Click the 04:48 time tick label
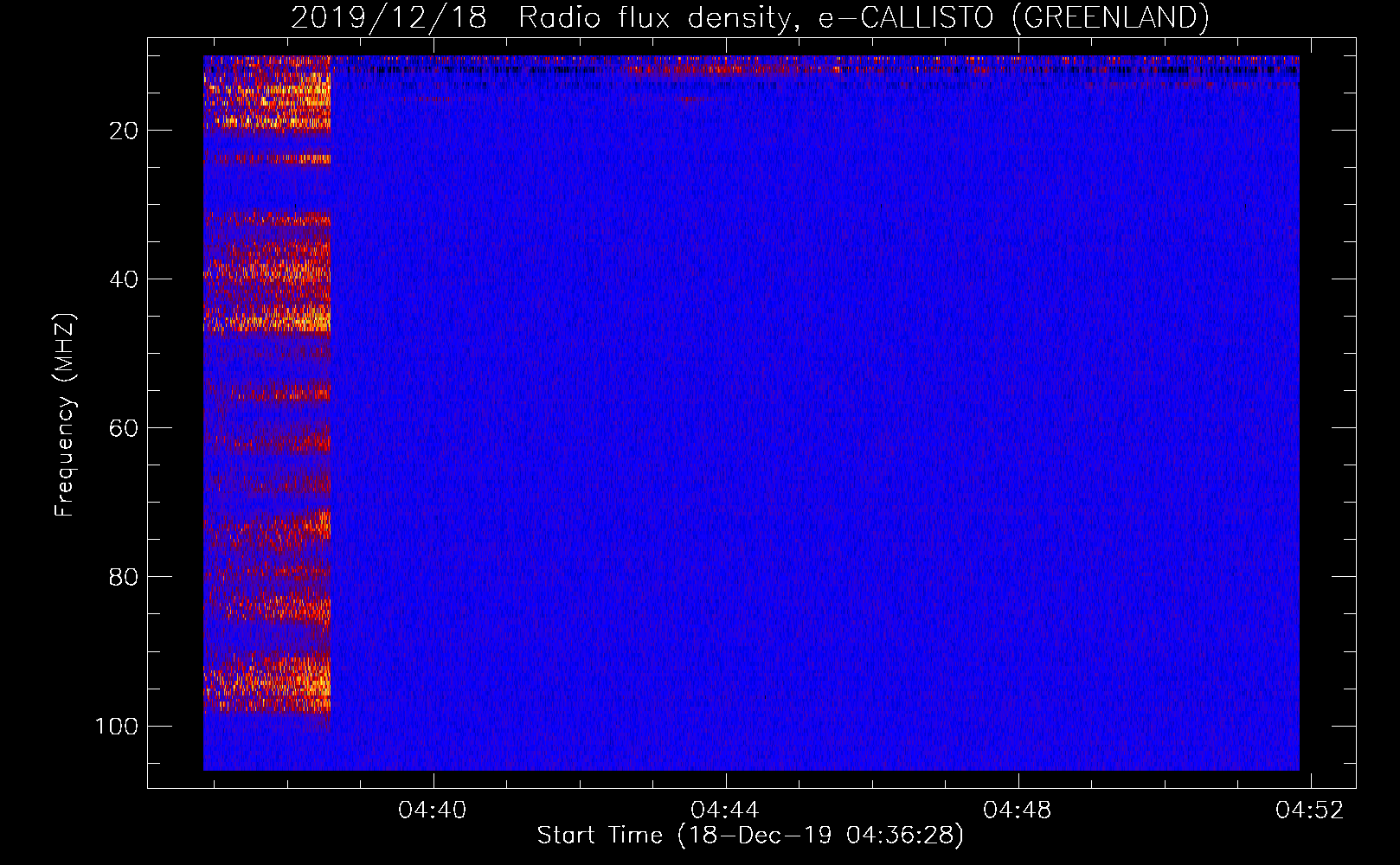The height and width of the screenshot is (865, 1400). 1018,810
